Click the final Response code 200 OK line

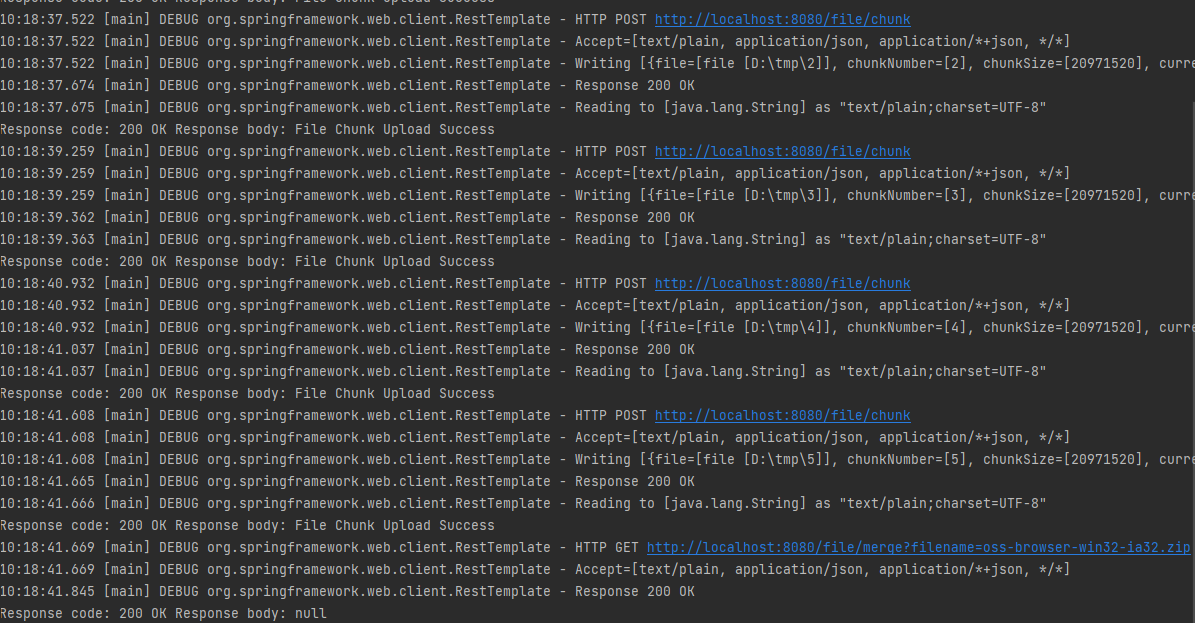(x=80, y=613)
